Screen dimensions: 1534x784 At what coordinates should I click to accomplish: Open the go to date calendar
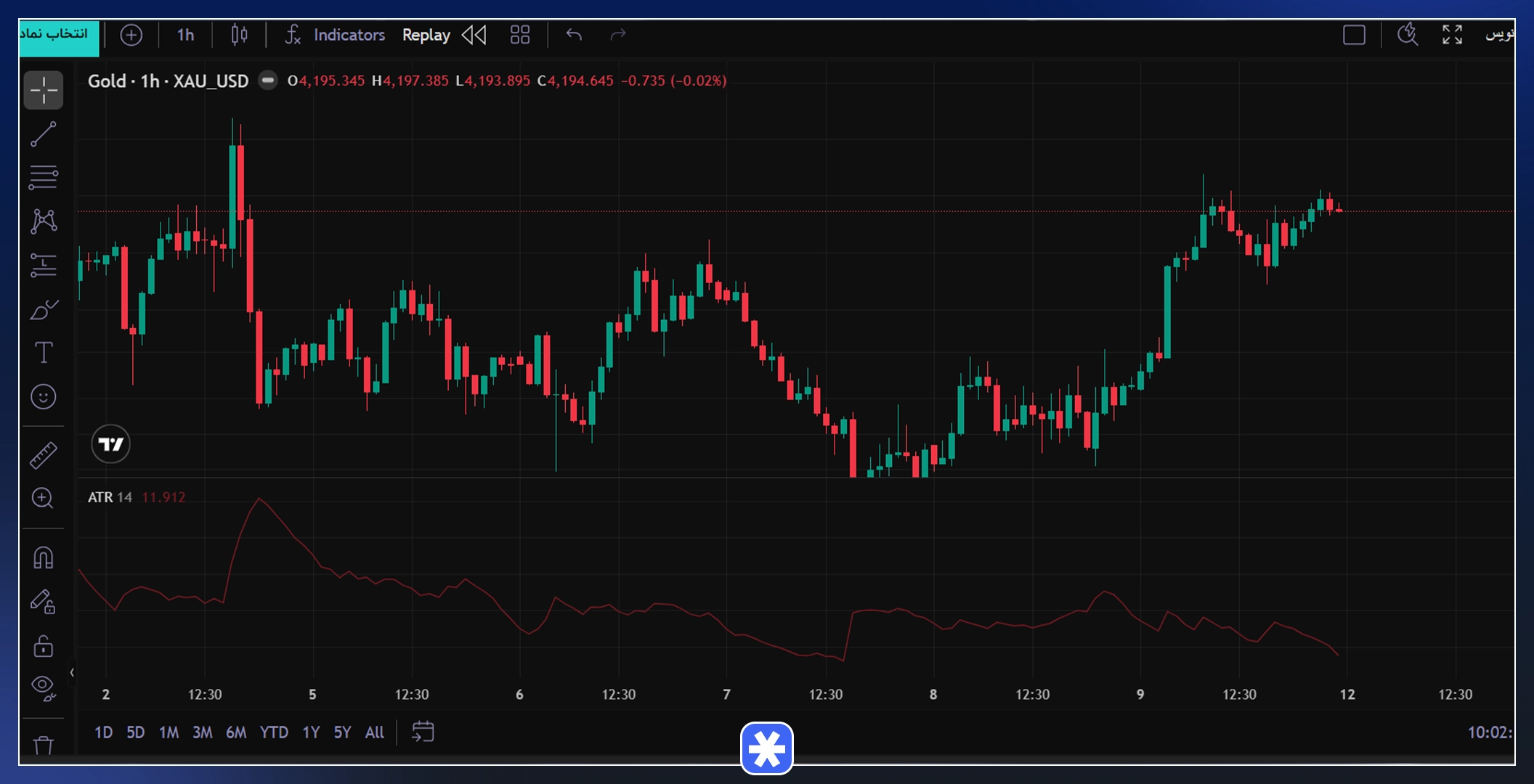coord(423,732)
